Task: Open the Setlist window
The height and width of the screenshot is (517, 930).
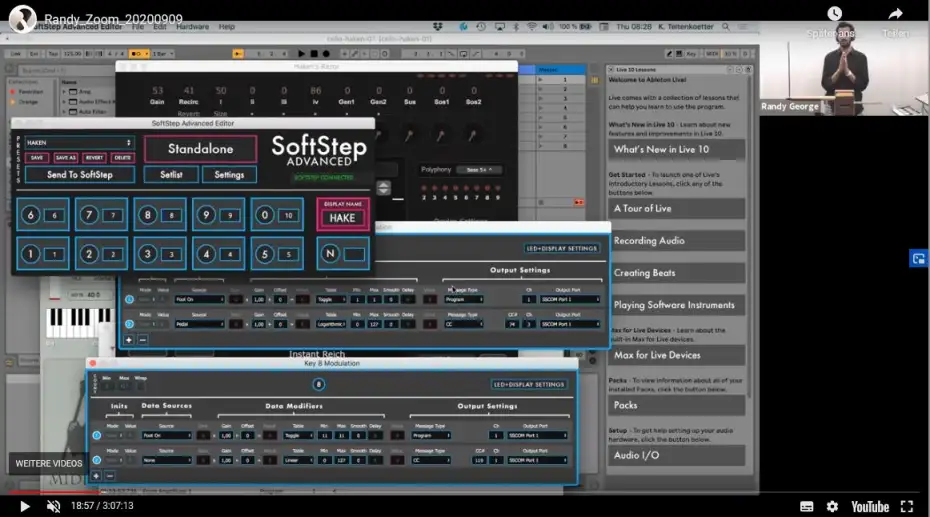Action: coord(171,175)
